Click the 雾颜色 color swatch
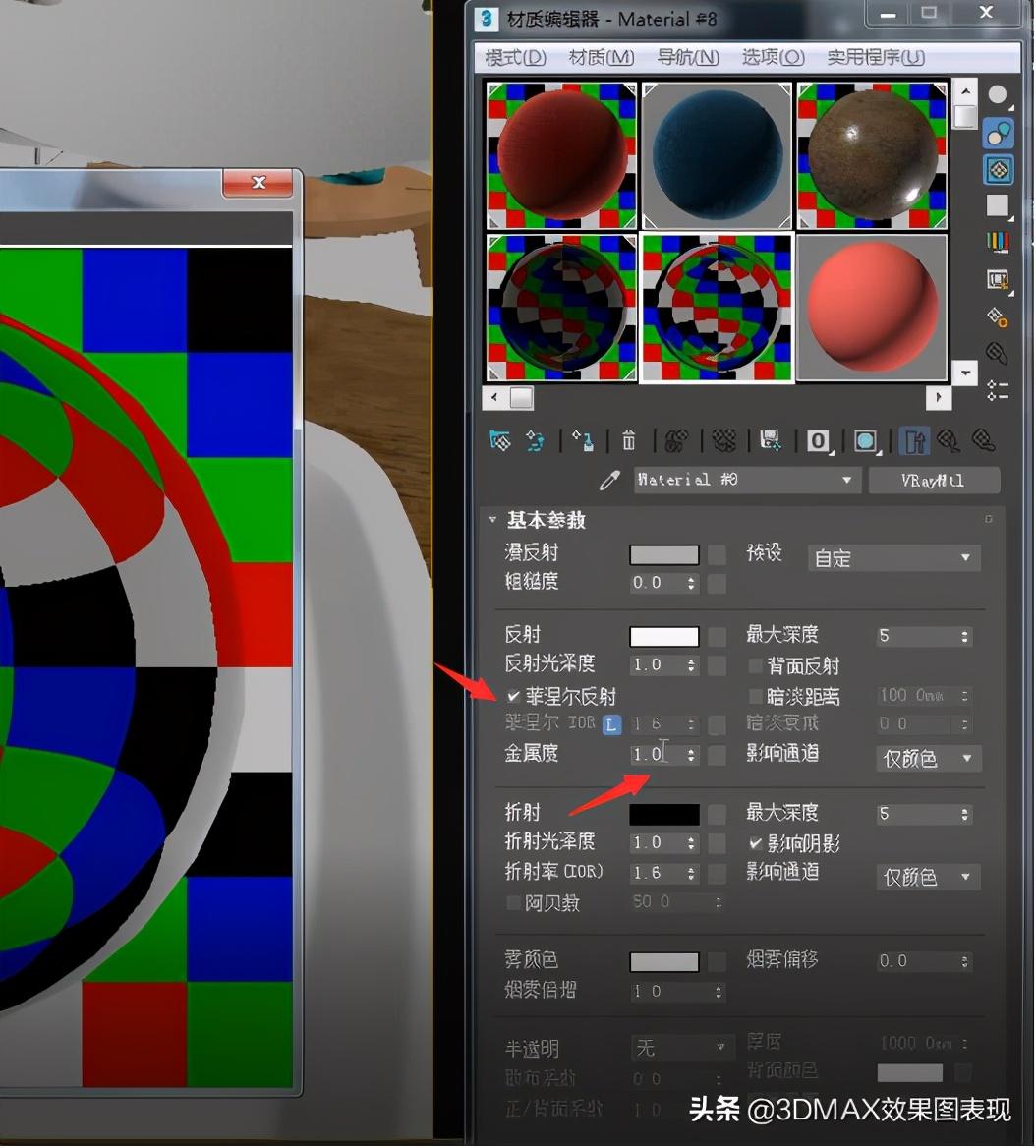 664,961
